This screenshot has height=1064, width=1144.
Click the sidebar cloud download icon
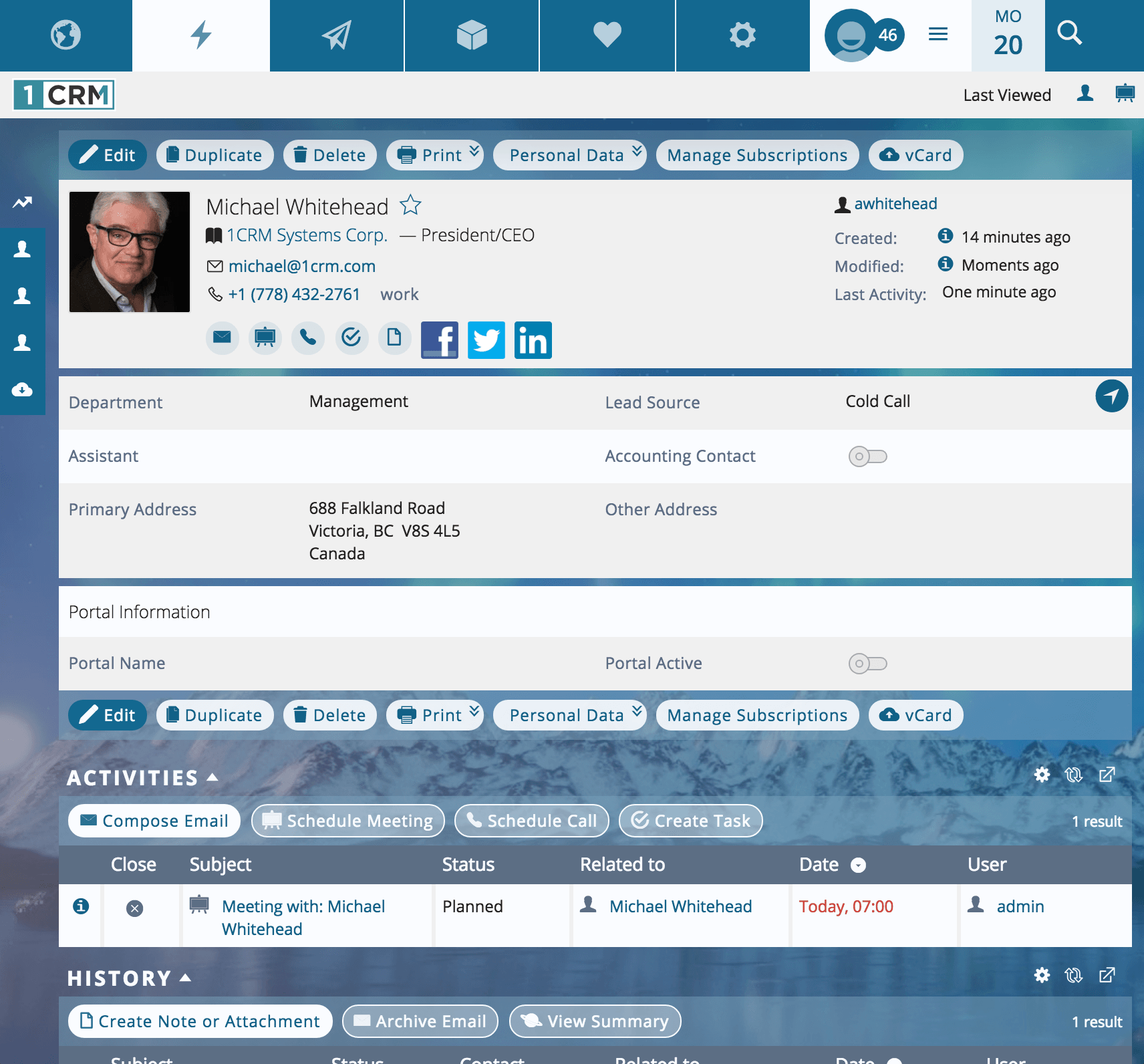click(22, 390)
